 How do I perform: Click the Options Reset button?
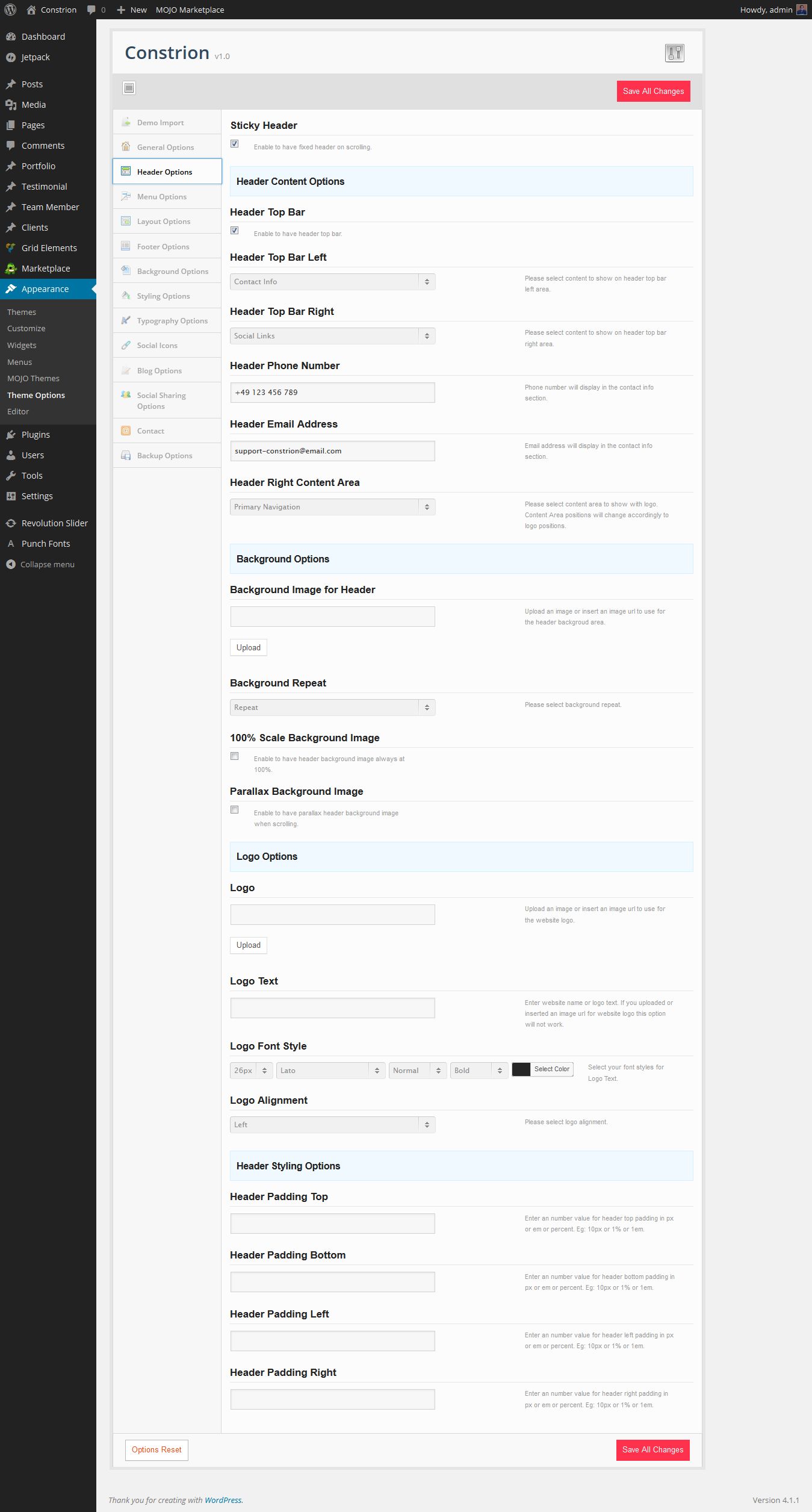coord(157,1450)
